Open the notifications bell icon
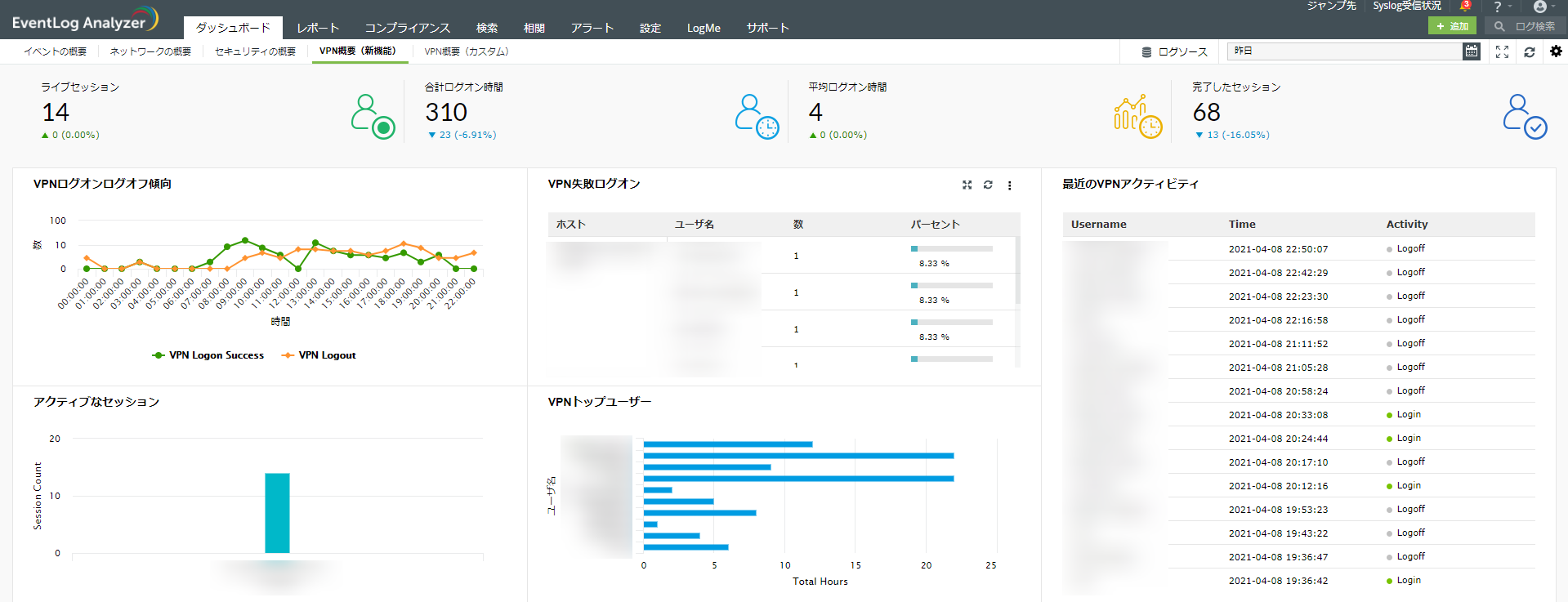Image resolution: width=1568 pixels, height=602 pixels. 1464,7
